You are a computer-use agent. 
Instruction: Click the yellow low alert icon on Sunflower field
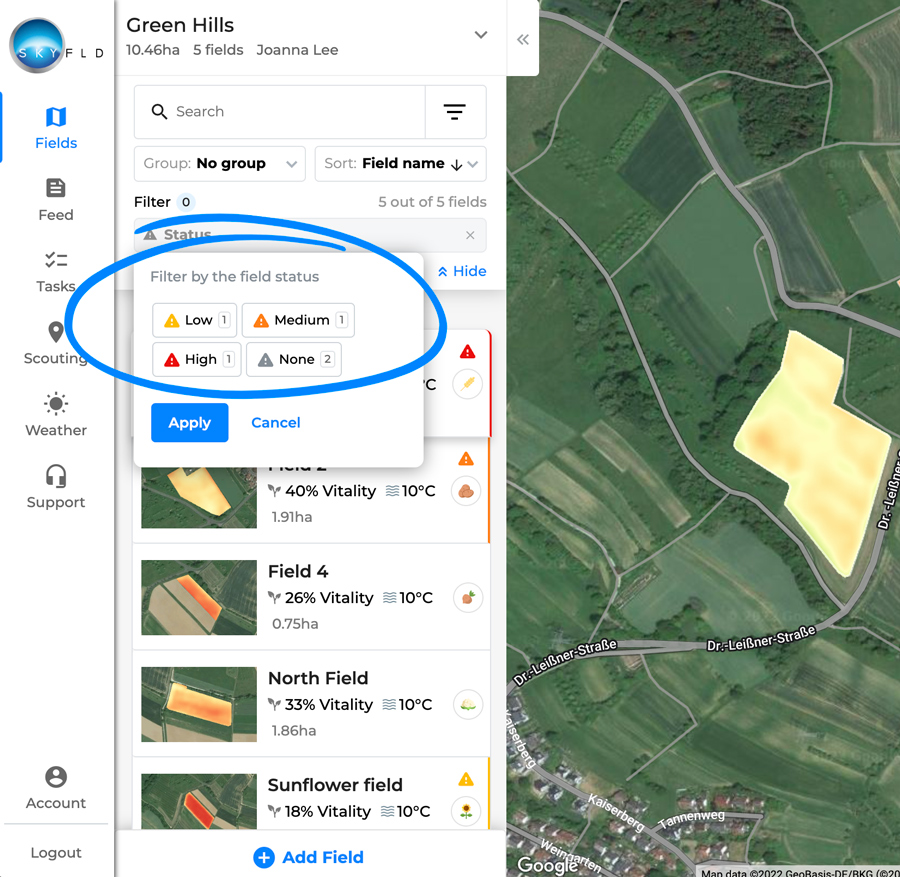tap(466, 779)
